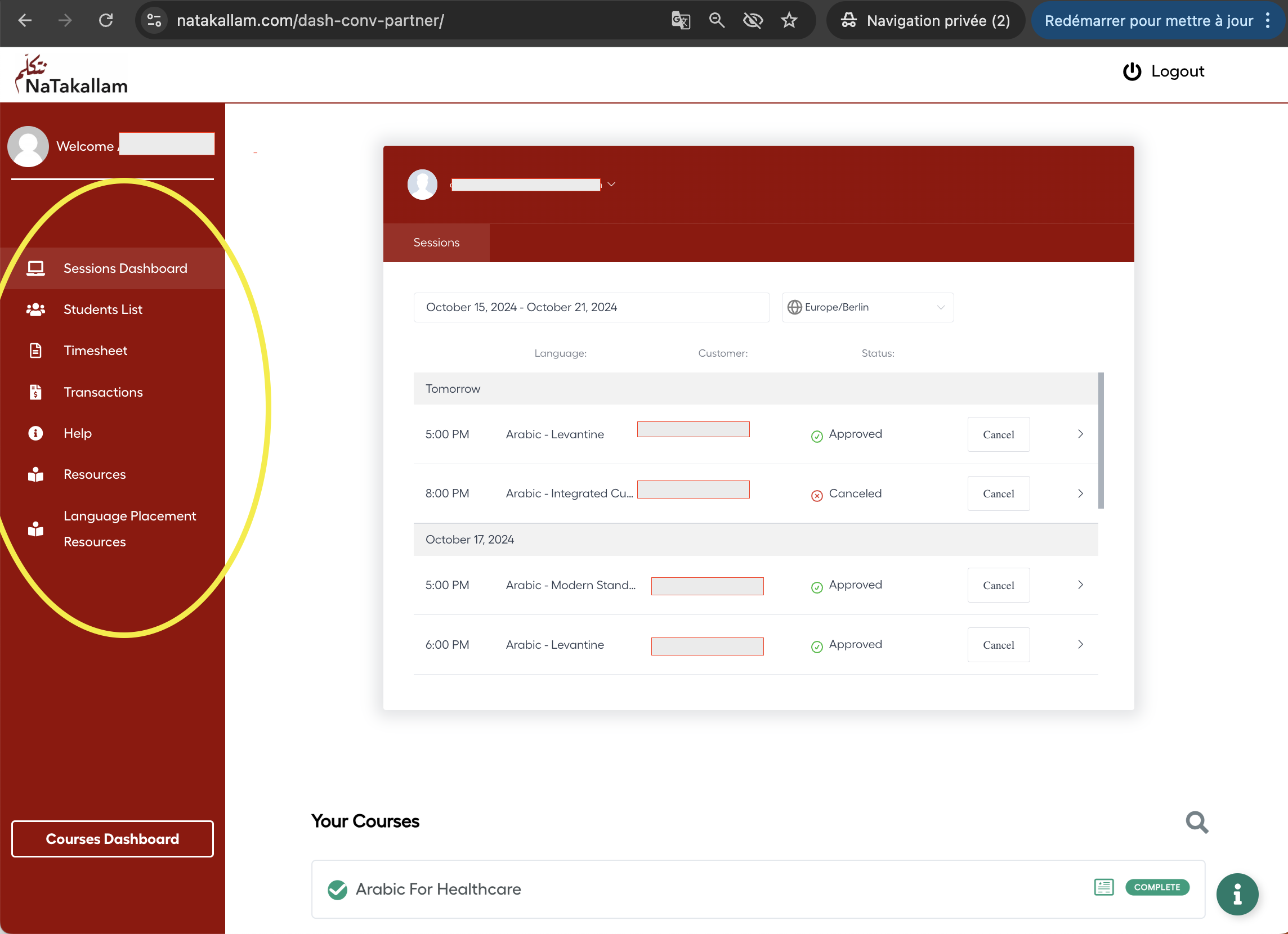Click Arabic - Integrated Cu... language text

click(569, 493)
